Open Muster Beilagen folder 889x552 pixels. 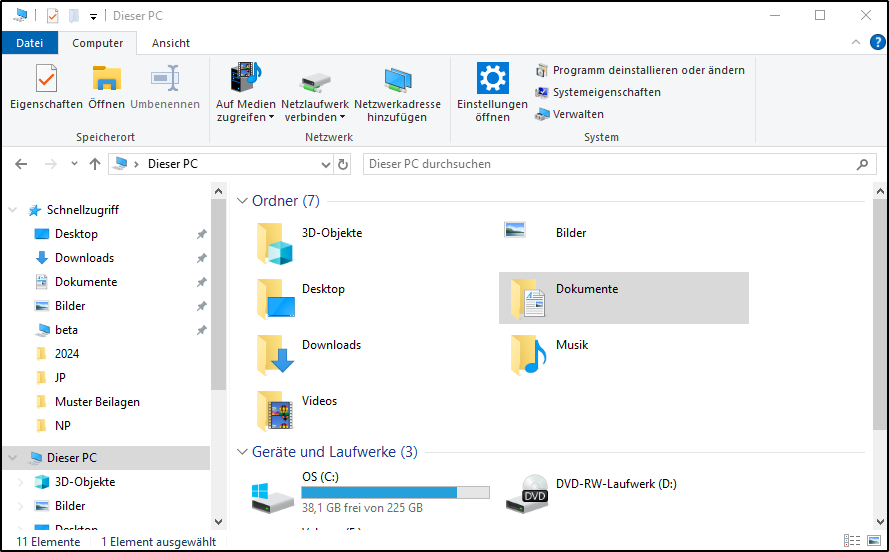point(97,402)
